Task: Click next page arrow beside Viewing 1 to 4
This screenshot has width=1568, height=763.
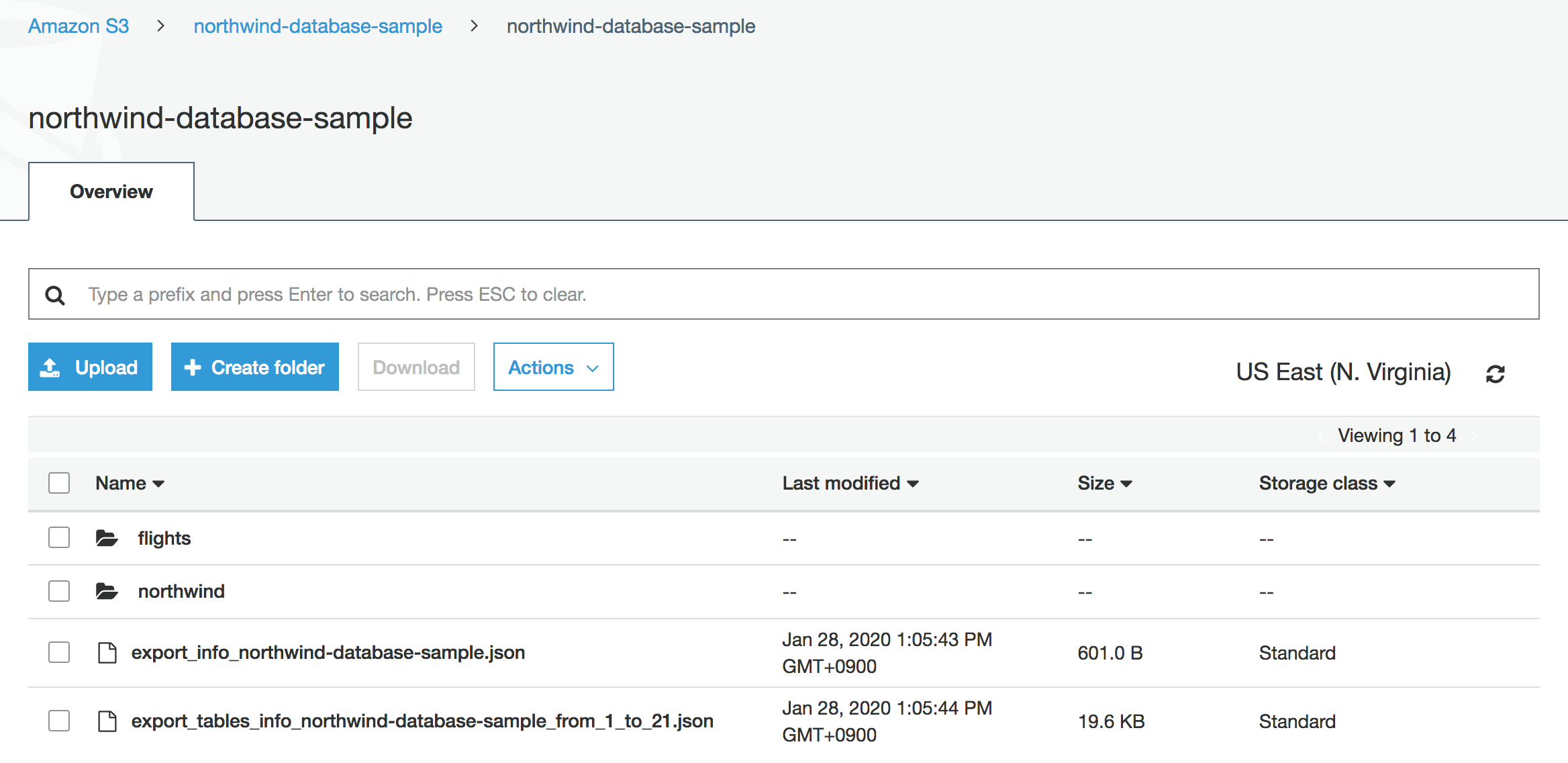Action: click(x=1474, y=437)
